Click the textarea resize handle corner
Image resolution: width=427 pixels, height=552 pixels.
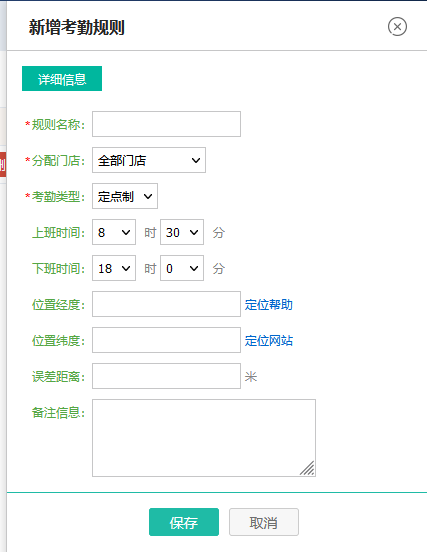(308, 469)
